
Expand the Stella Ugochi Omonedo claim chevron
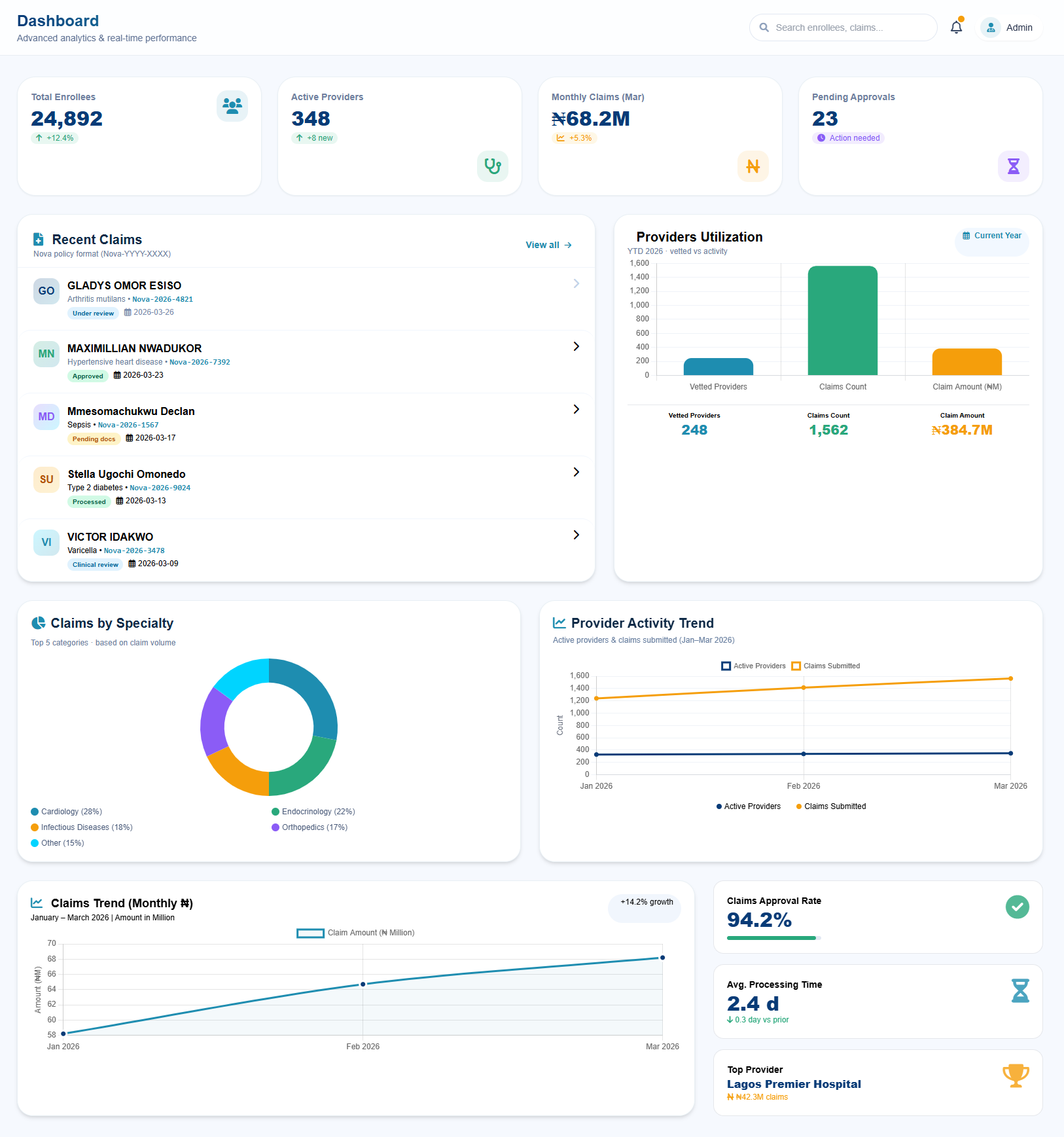576,472
